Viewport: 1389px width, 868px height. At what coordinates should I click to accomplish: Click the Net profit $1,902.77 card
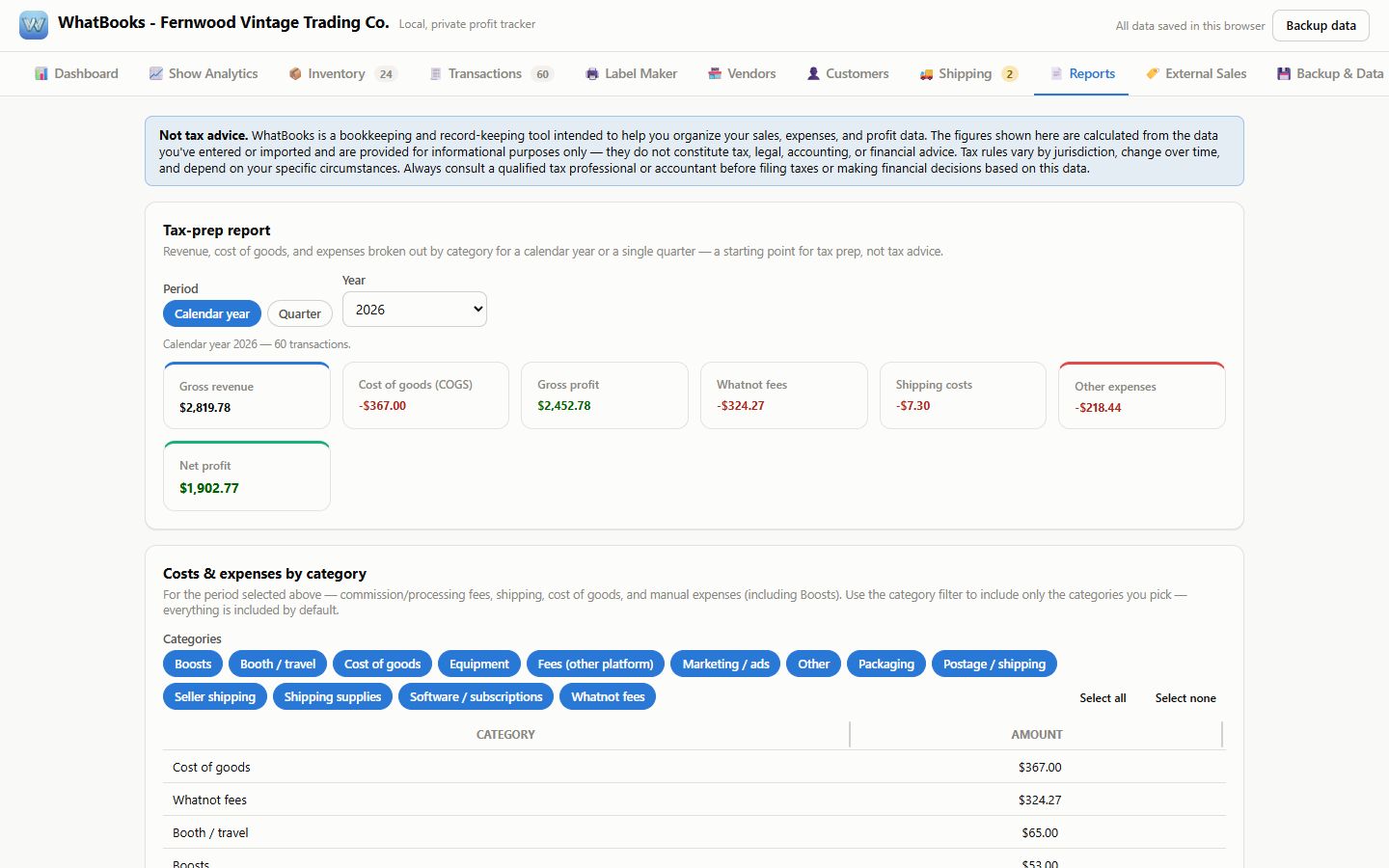click(247, 475)
